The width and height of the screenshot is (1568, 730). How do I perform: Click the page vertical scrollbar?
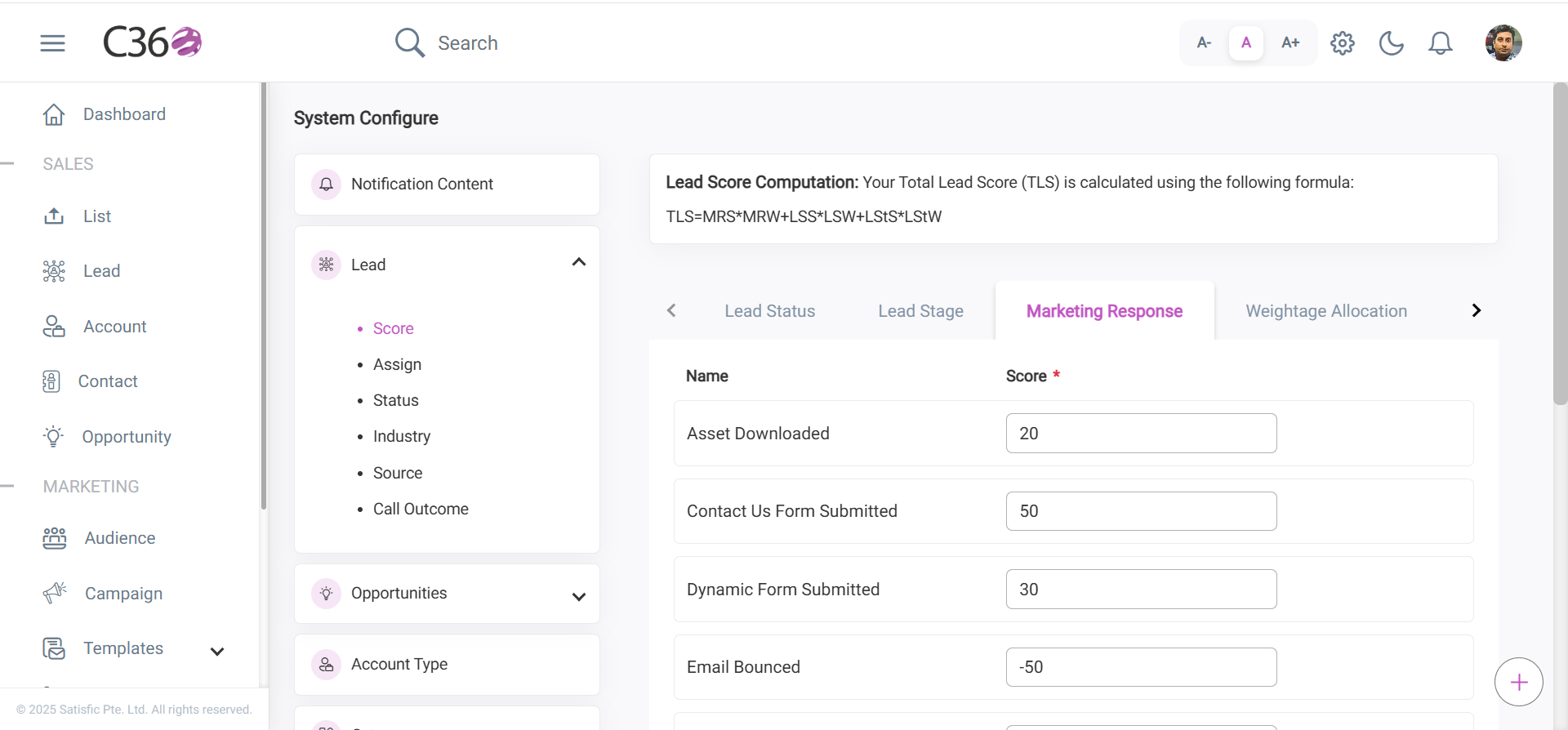tap(1560, 243)
